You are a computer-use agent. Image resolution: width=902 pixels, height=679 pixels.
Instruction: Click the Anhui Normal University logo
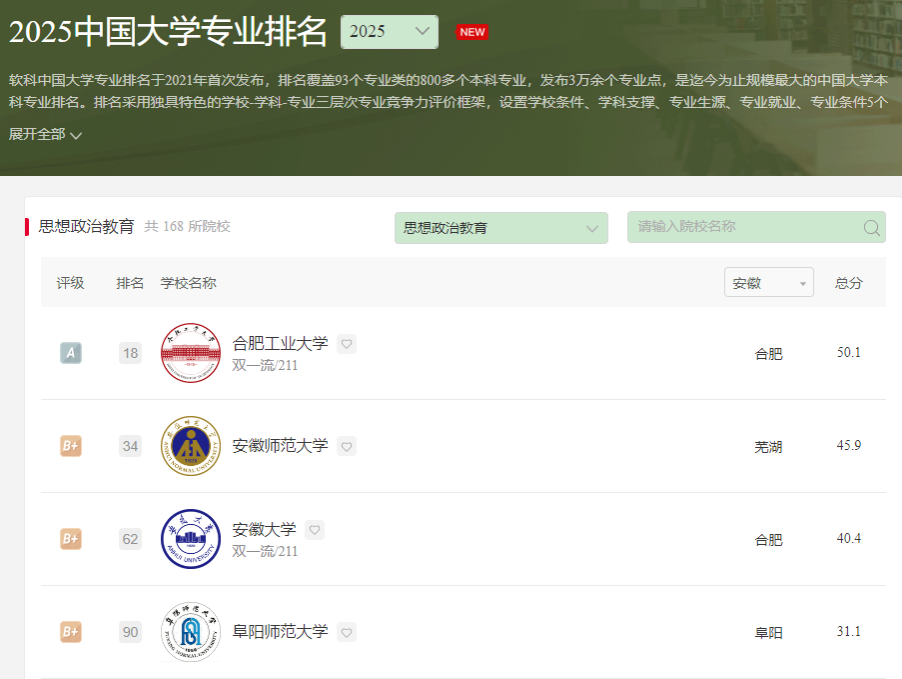click(190, 446)
